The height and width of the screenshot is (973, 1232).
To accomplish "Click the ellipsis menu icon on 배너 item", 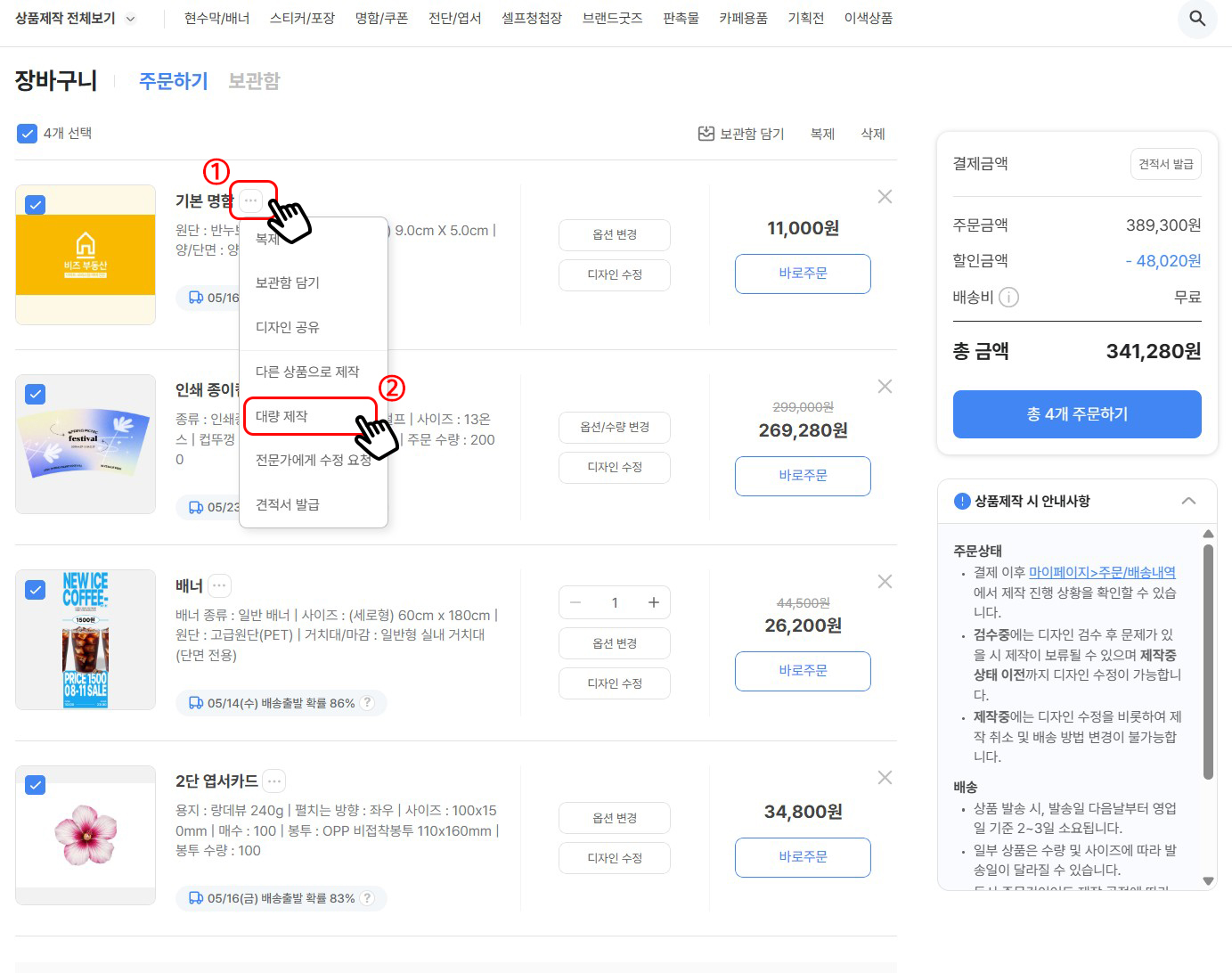I will [217, 585].
